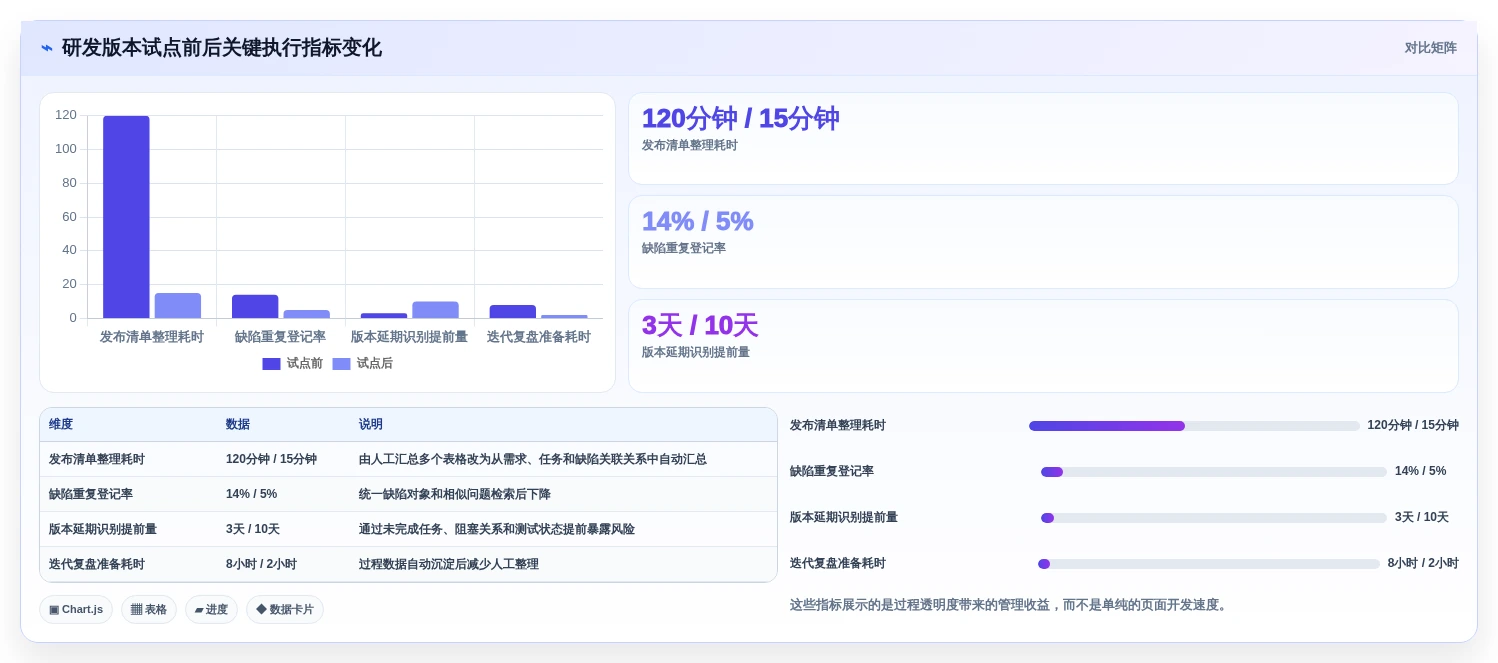Click description 过程数据自动沉淀后减少人工整理

449,565
